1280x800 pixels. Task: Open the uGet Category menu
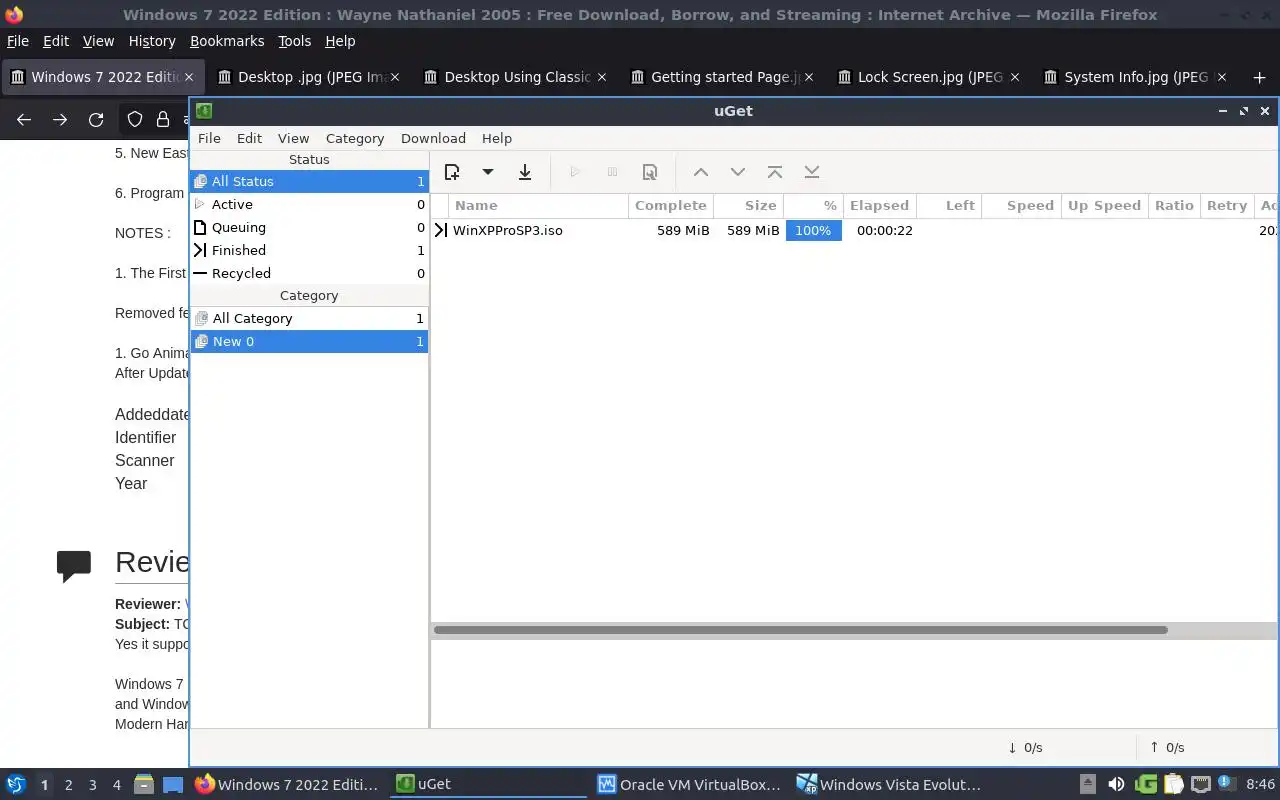point(355,138)
